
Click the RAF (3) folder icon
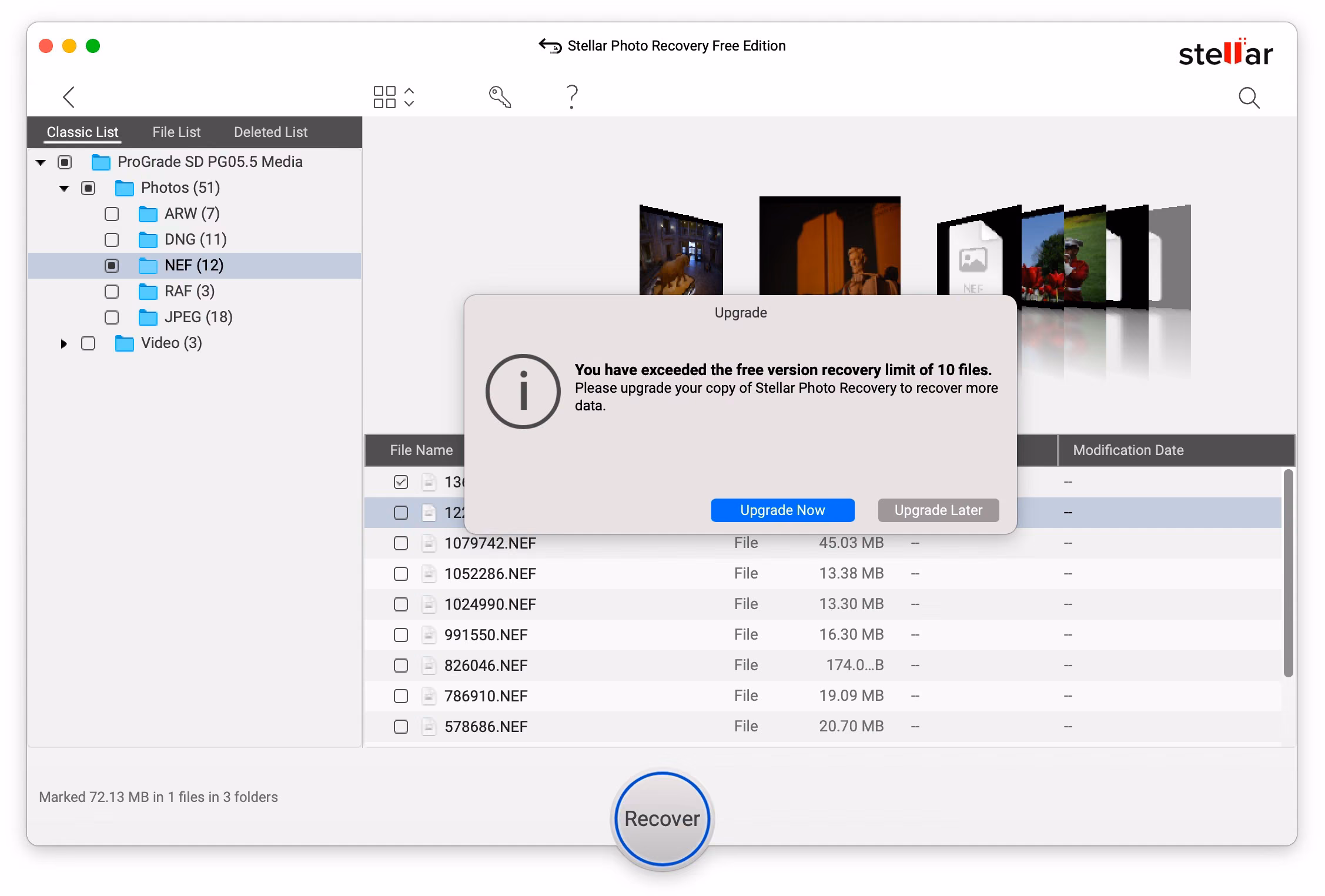click(148, 292)
